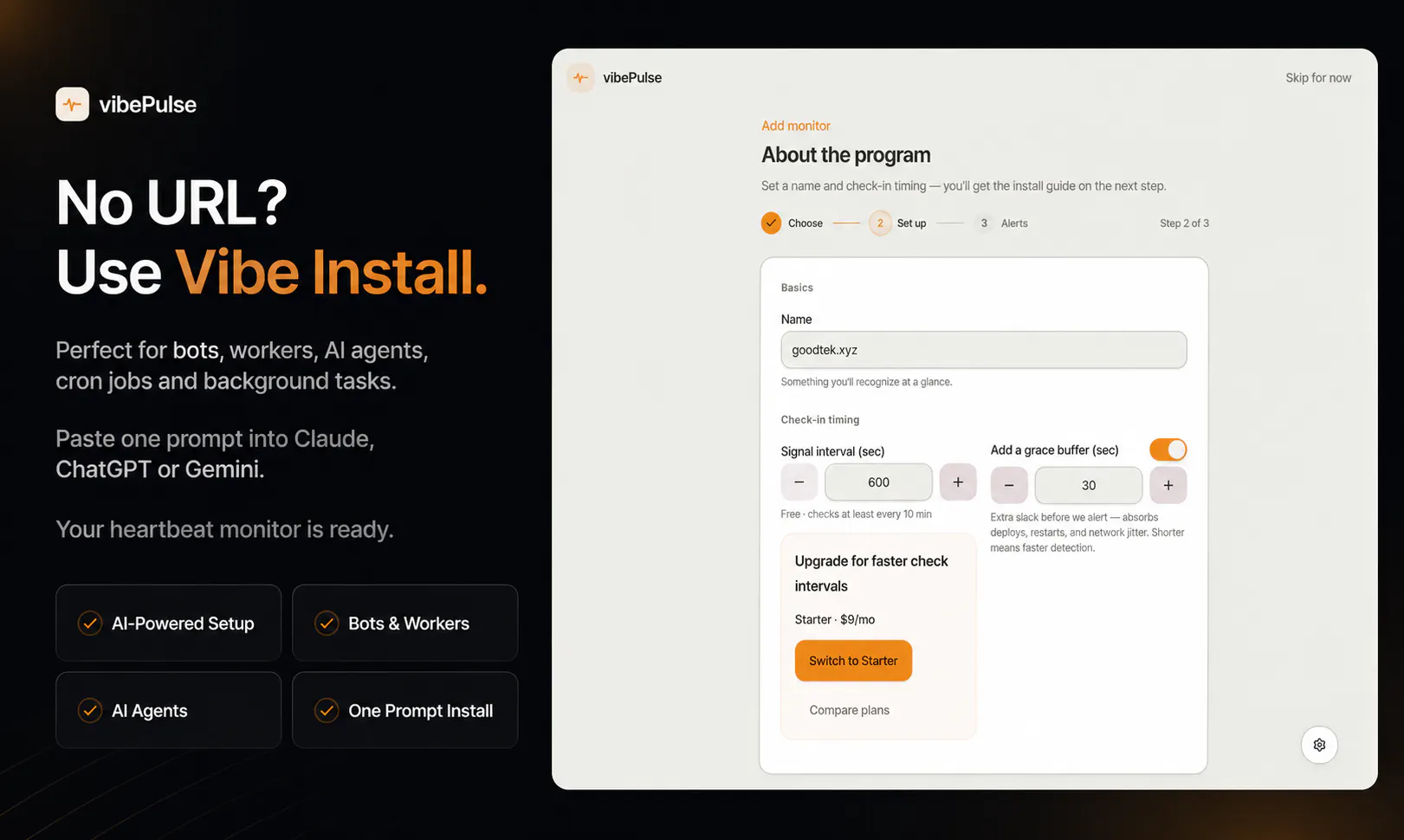The image size is (1404, 840).
Task: Click the "Your heartbeat monitor is ready." text
Action: [224, 529]
